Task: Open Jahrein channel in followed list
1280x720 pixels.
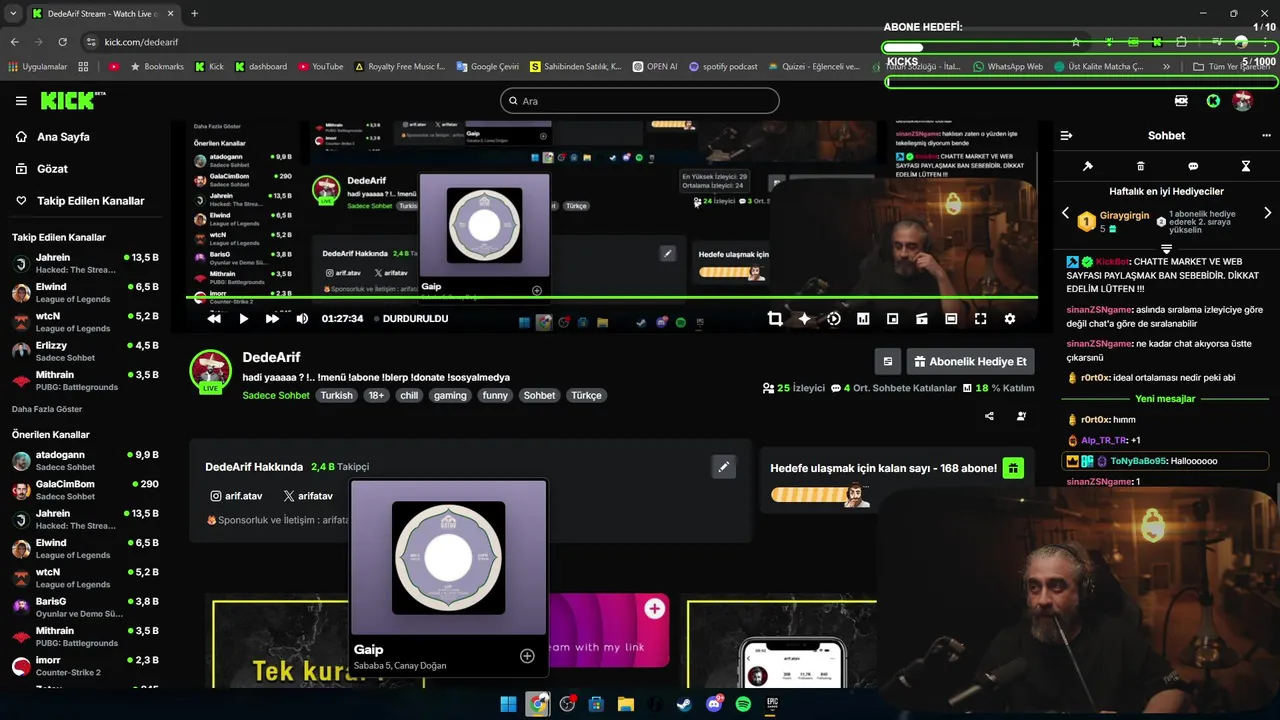Action: [85, 263]
